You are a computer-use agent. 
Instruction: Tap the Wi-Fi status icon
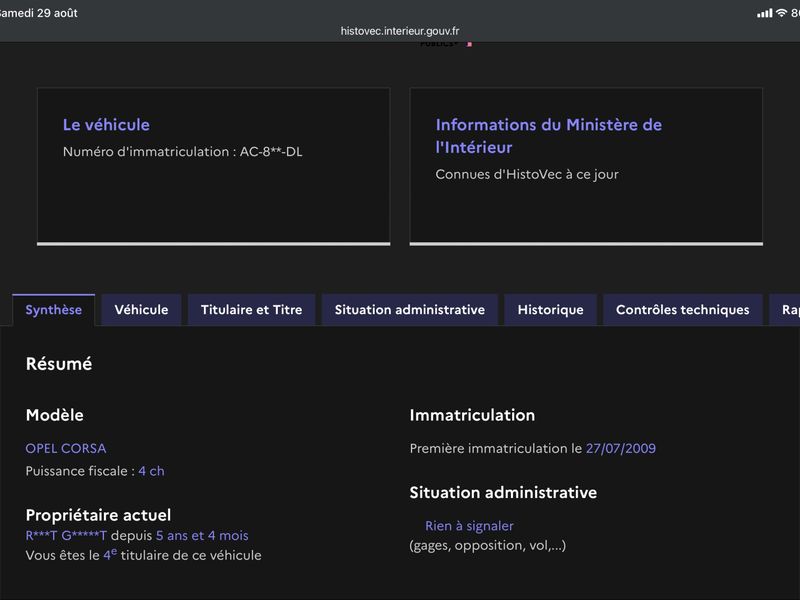click(781, 13)
